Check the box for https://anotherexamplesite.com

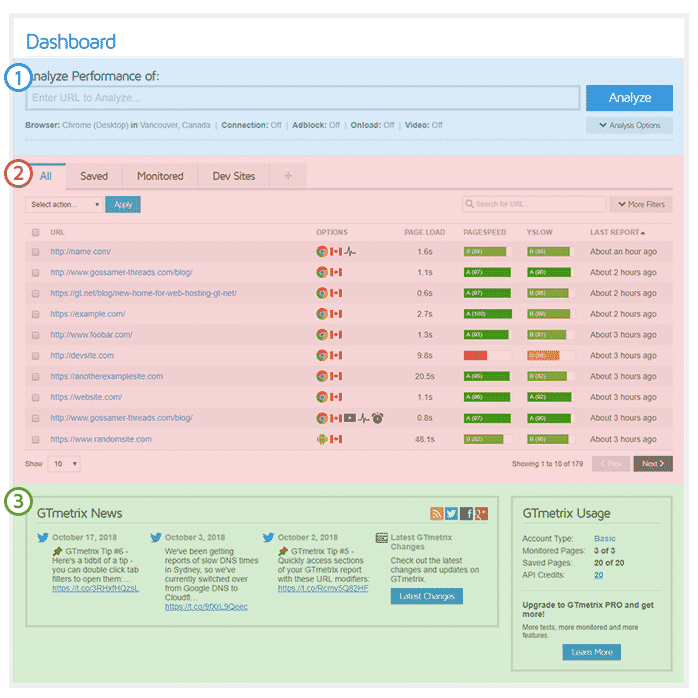(x=36, y=377)
